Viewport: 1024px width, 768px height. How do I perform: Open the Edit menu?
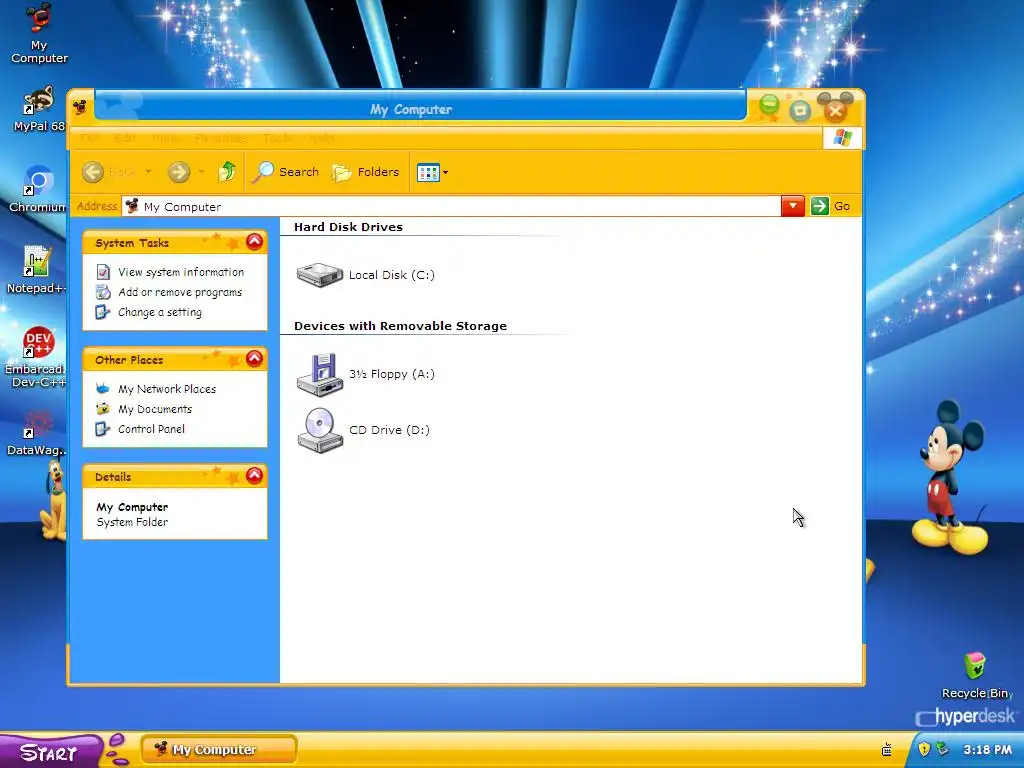(x=125, y=138)
